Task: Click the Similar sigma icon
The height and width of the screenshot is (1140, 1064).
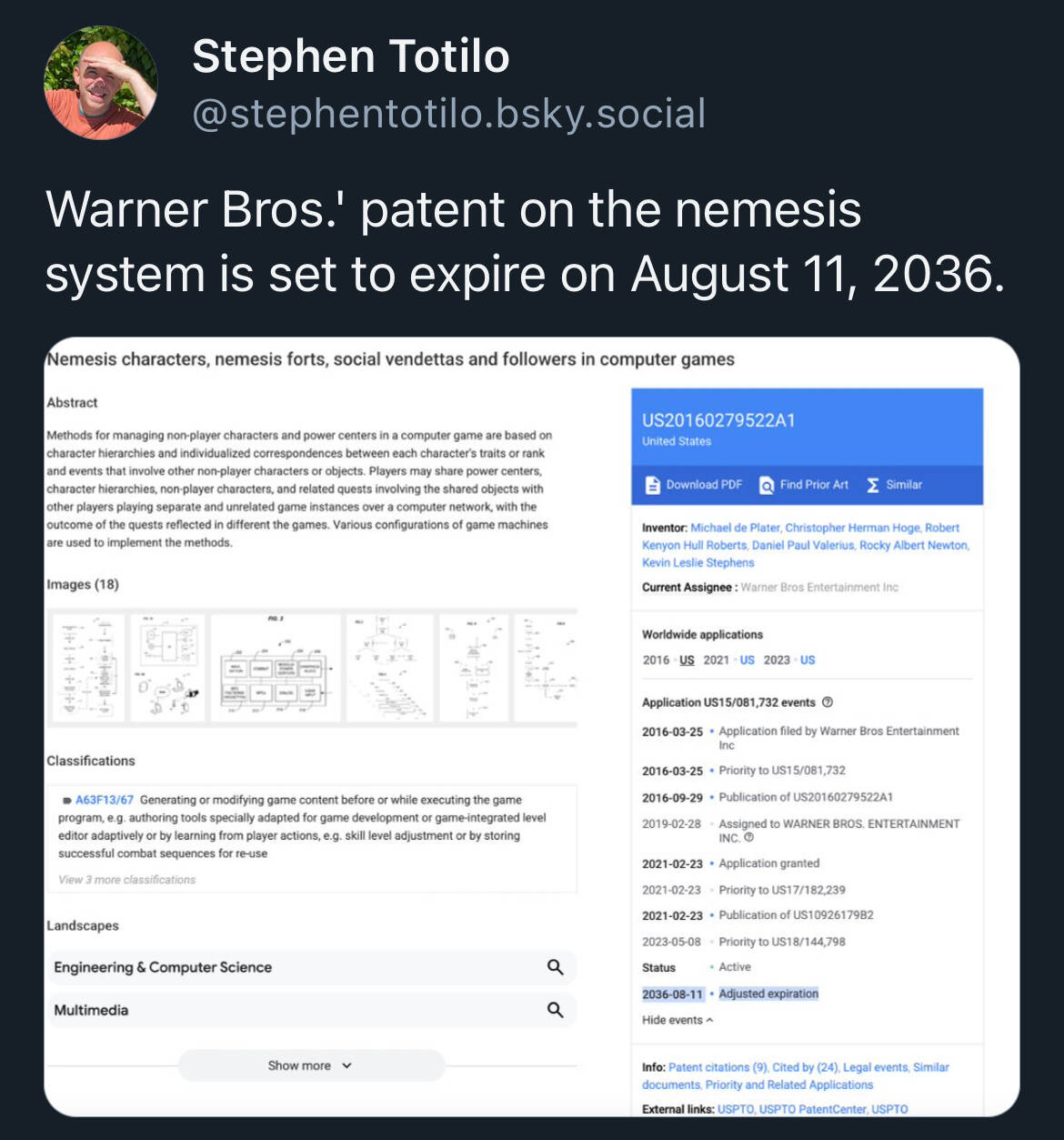Action: click(873, 485)
